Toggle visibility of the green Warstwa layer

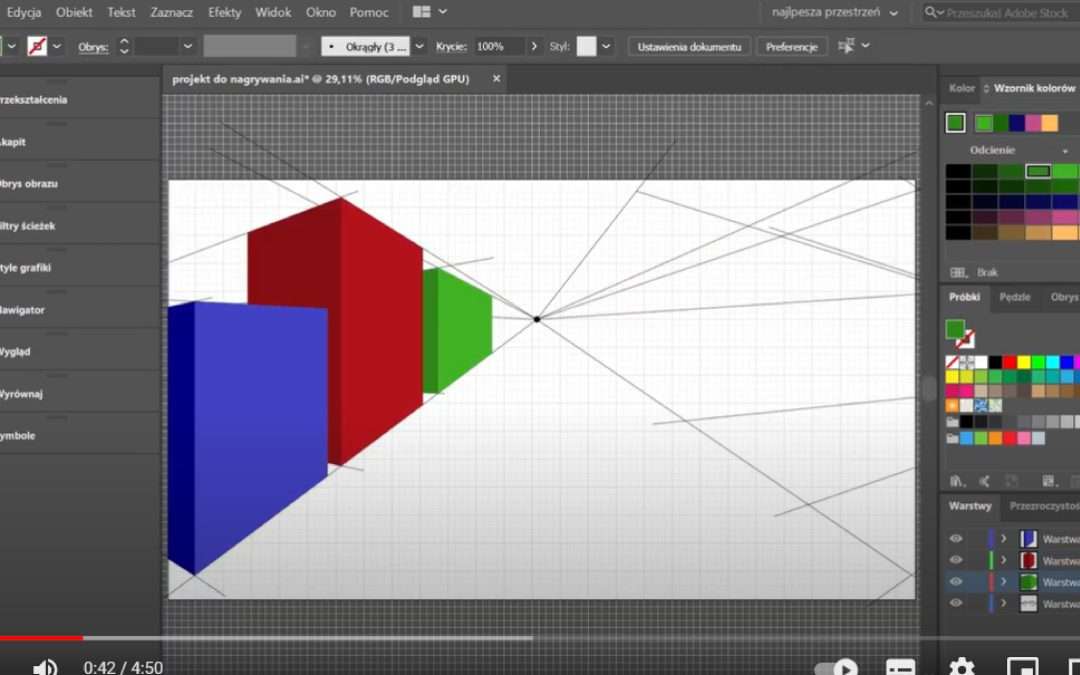point(956,582)
